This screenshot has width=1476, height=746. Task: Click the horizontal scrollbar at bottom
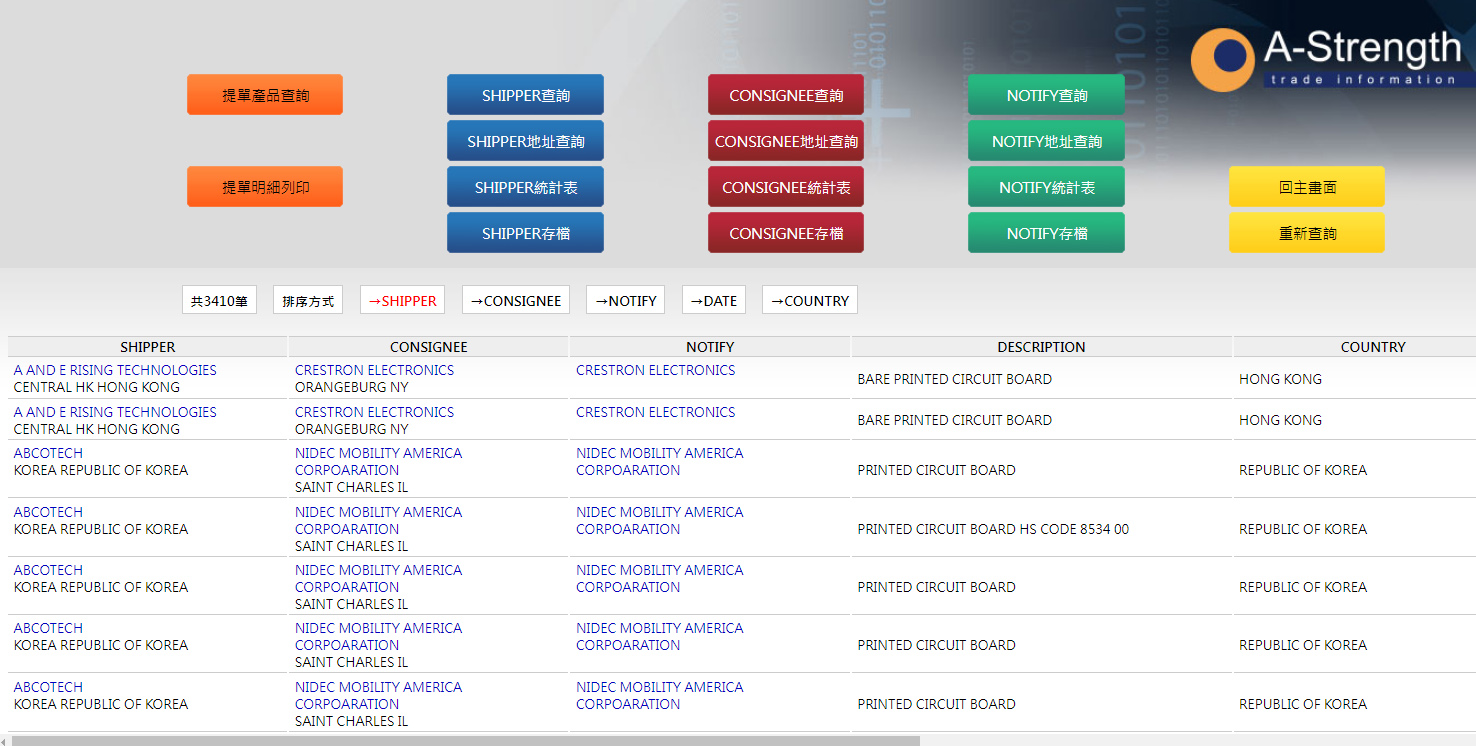point(465,741)
